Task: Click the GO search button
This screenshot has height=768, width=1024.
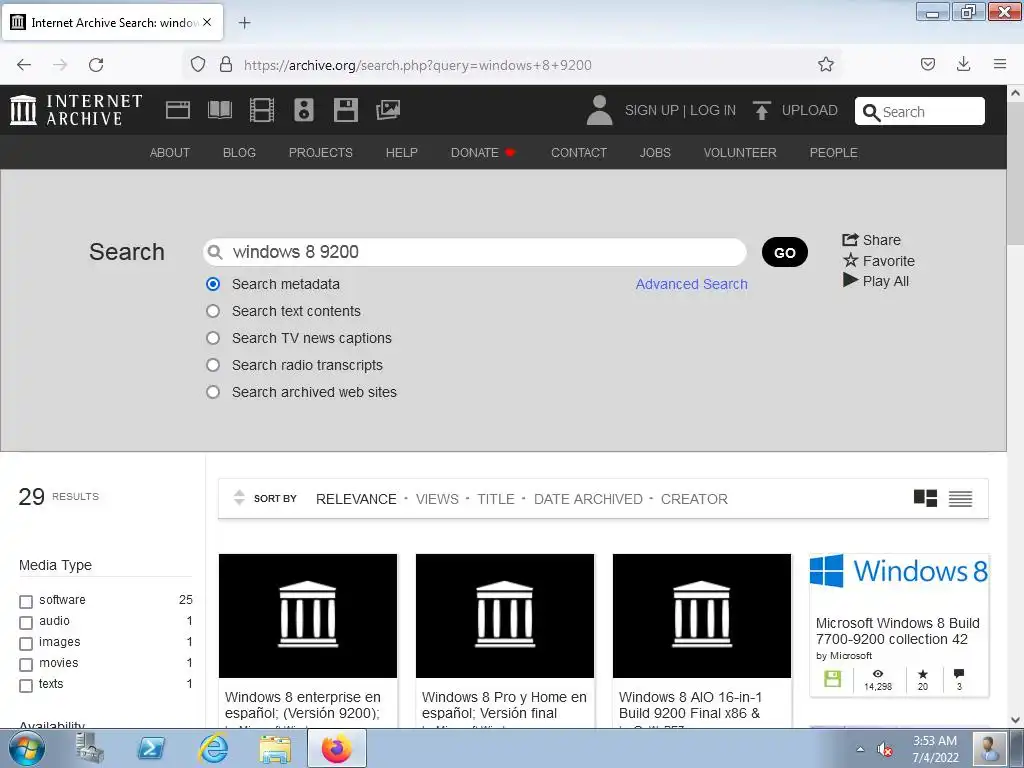Action: pyautogui.click(x=784, y=252)
